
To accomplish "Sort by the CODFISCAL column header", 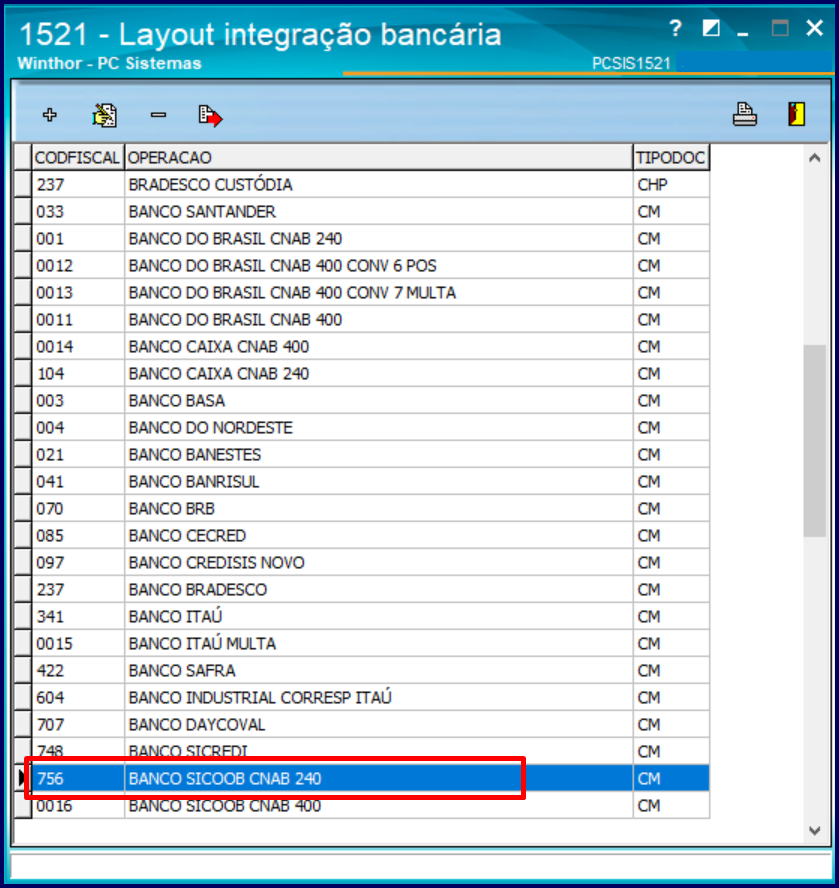I will (78, 158).
